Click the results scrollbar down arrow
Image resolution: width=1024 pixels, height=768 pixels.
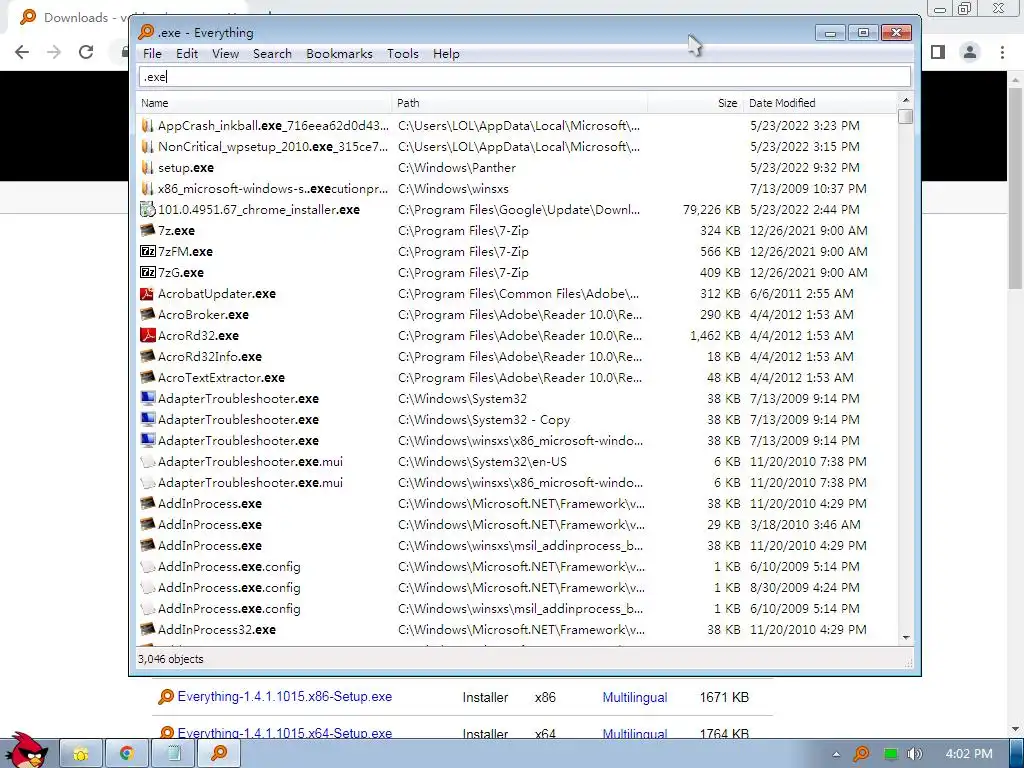905,637
